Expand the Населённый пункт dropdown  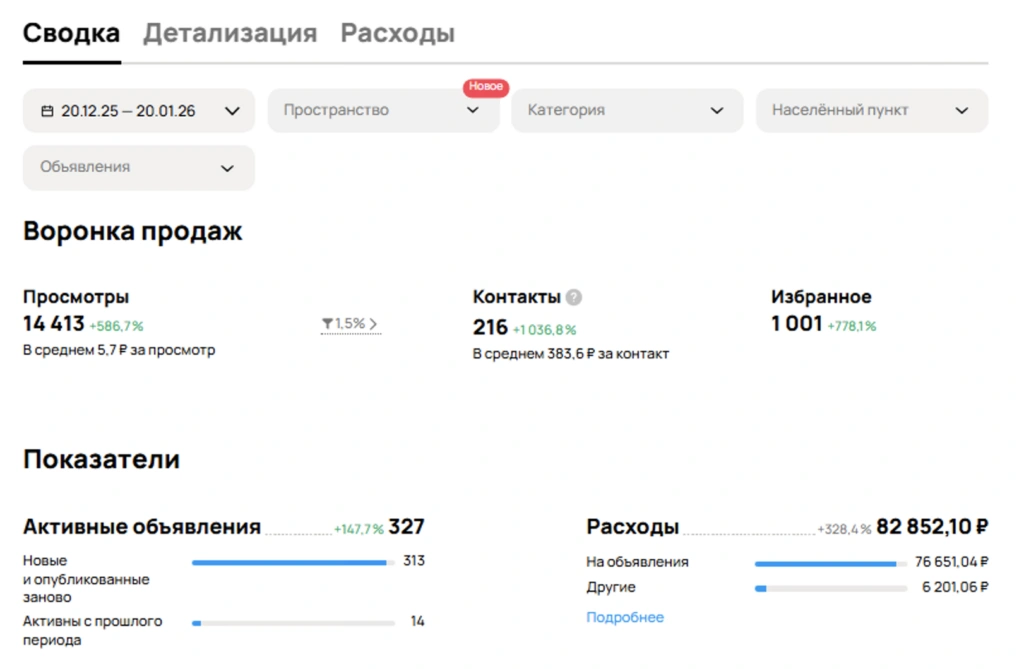point(872,110)
